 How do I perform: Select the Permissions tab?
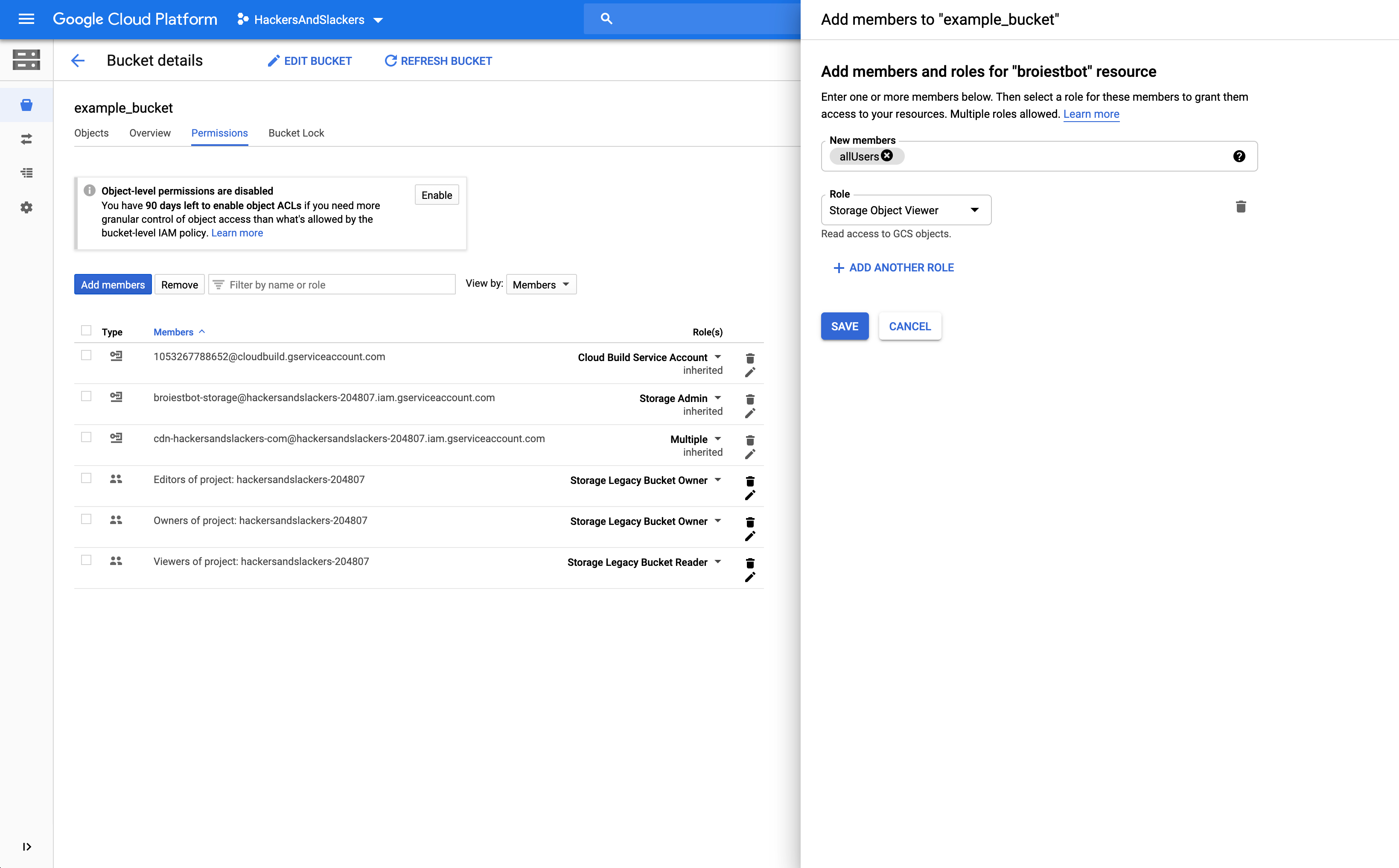pyautogui.click(x=219, y=133)
